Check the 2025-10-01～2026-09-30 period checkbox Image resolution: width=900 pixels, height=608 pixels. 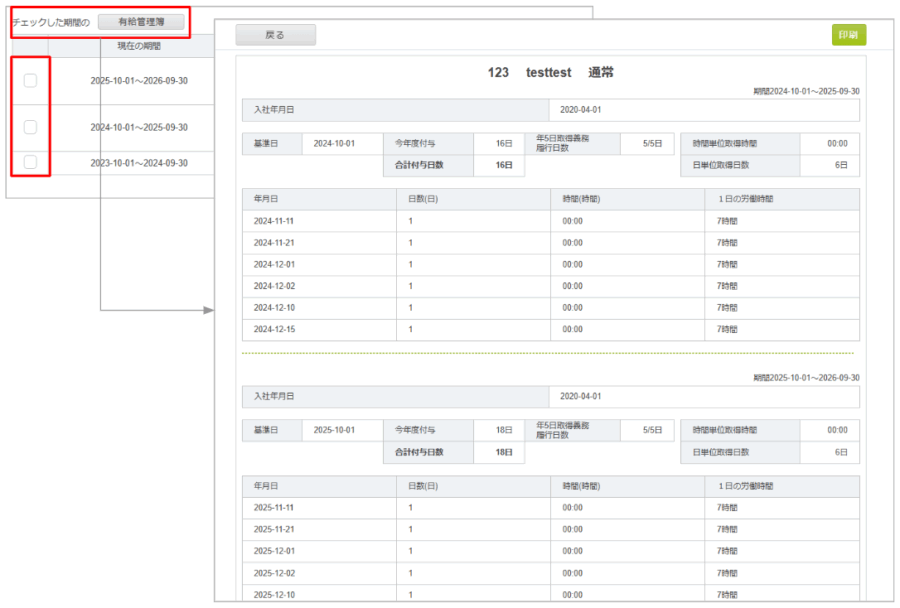coord(30,81)
